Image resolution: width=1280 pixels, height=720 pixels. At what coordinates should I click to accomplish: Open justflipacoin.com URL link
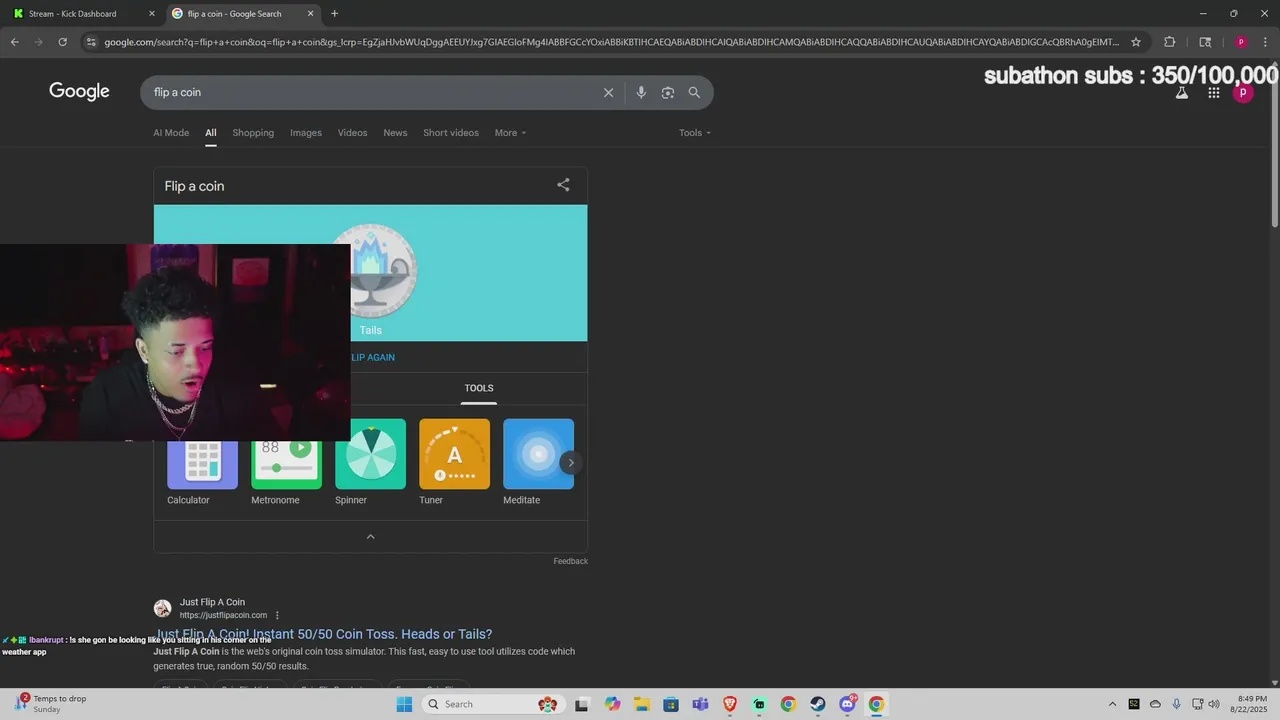point(223,615)
